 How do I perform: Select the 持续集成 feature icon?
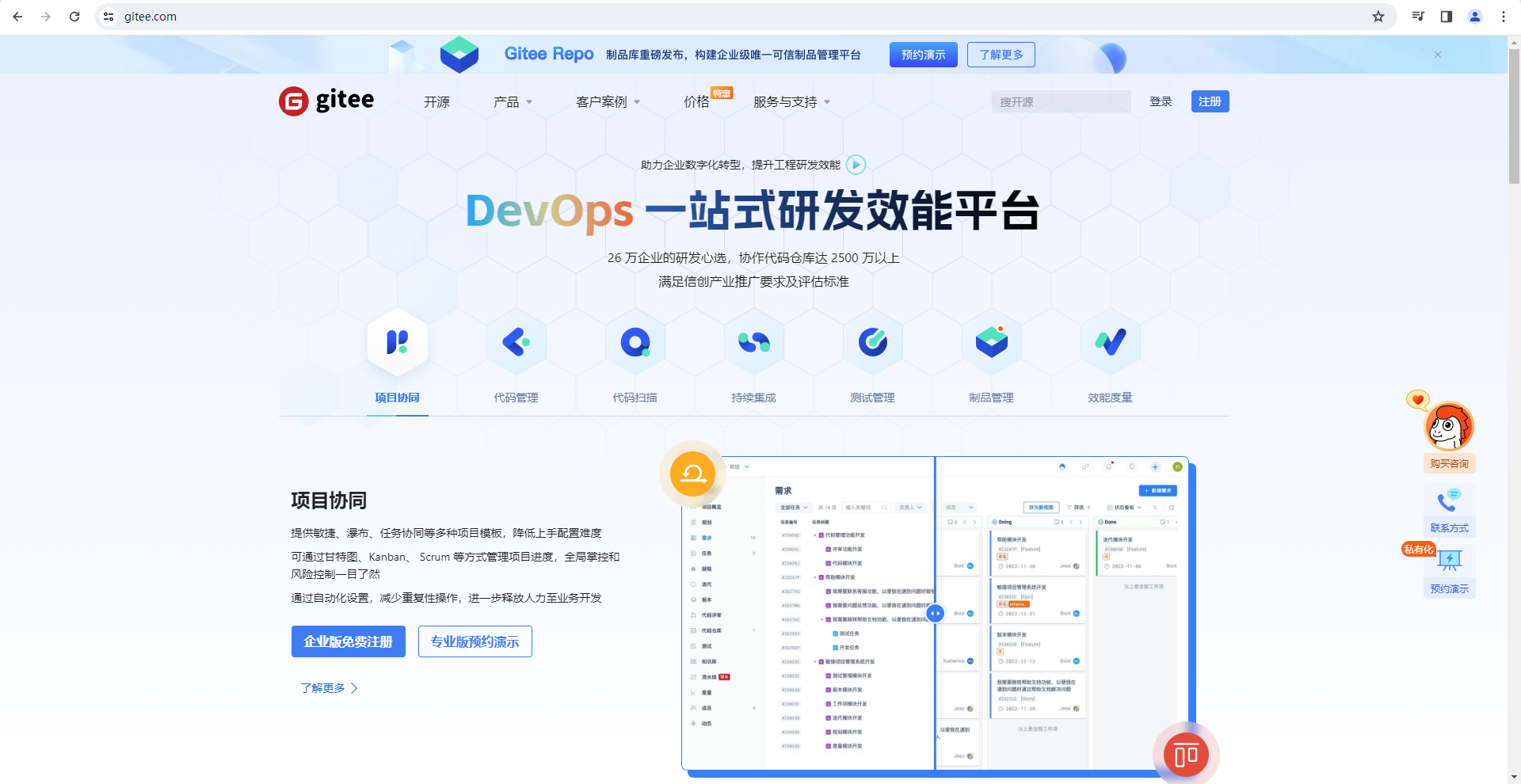coord(753,342)
